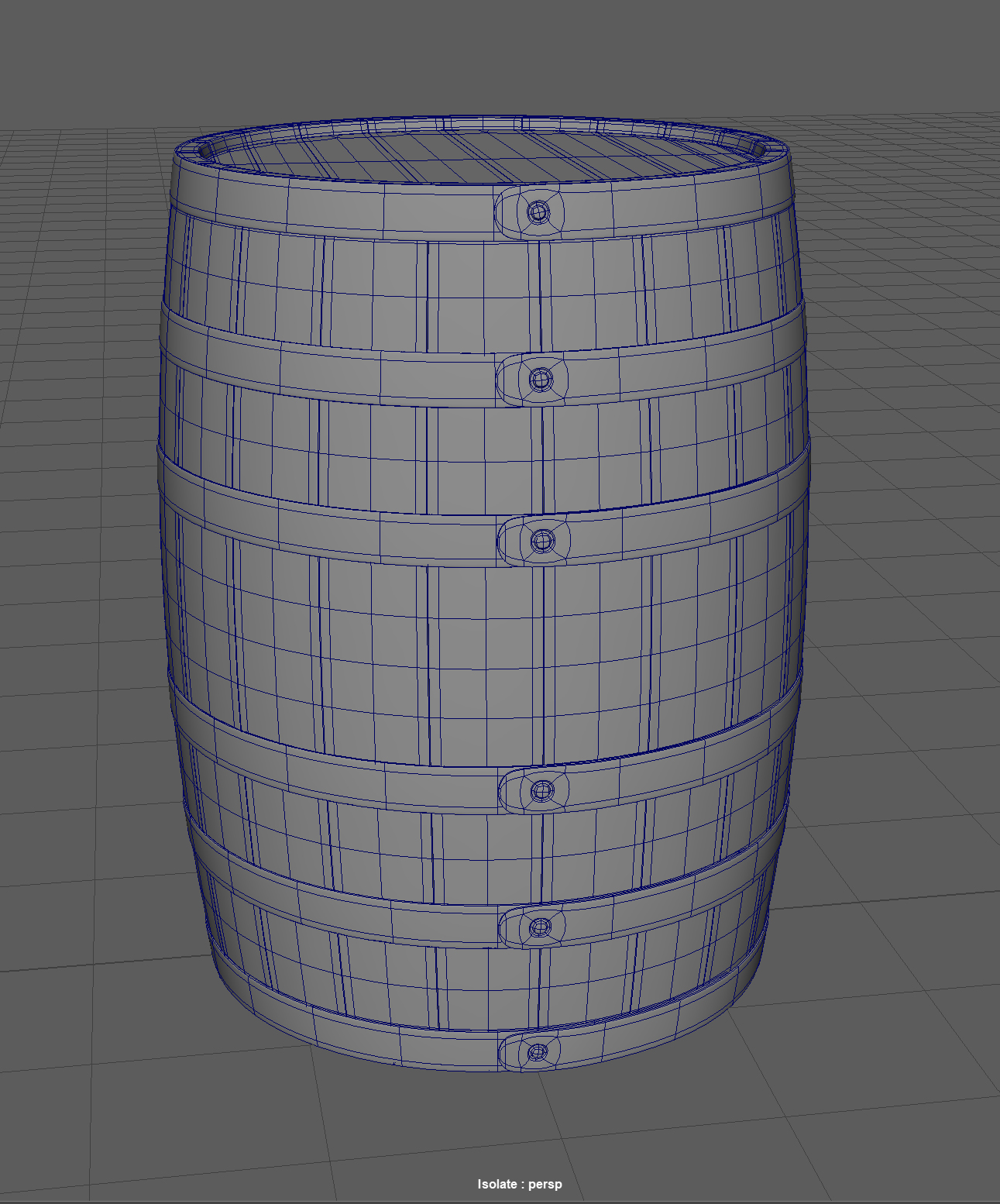Image resolution: width=1000 pixels, height=1204 pixels.
Task: Select the rivet on the second hoop from top
Action: point(541,380)
